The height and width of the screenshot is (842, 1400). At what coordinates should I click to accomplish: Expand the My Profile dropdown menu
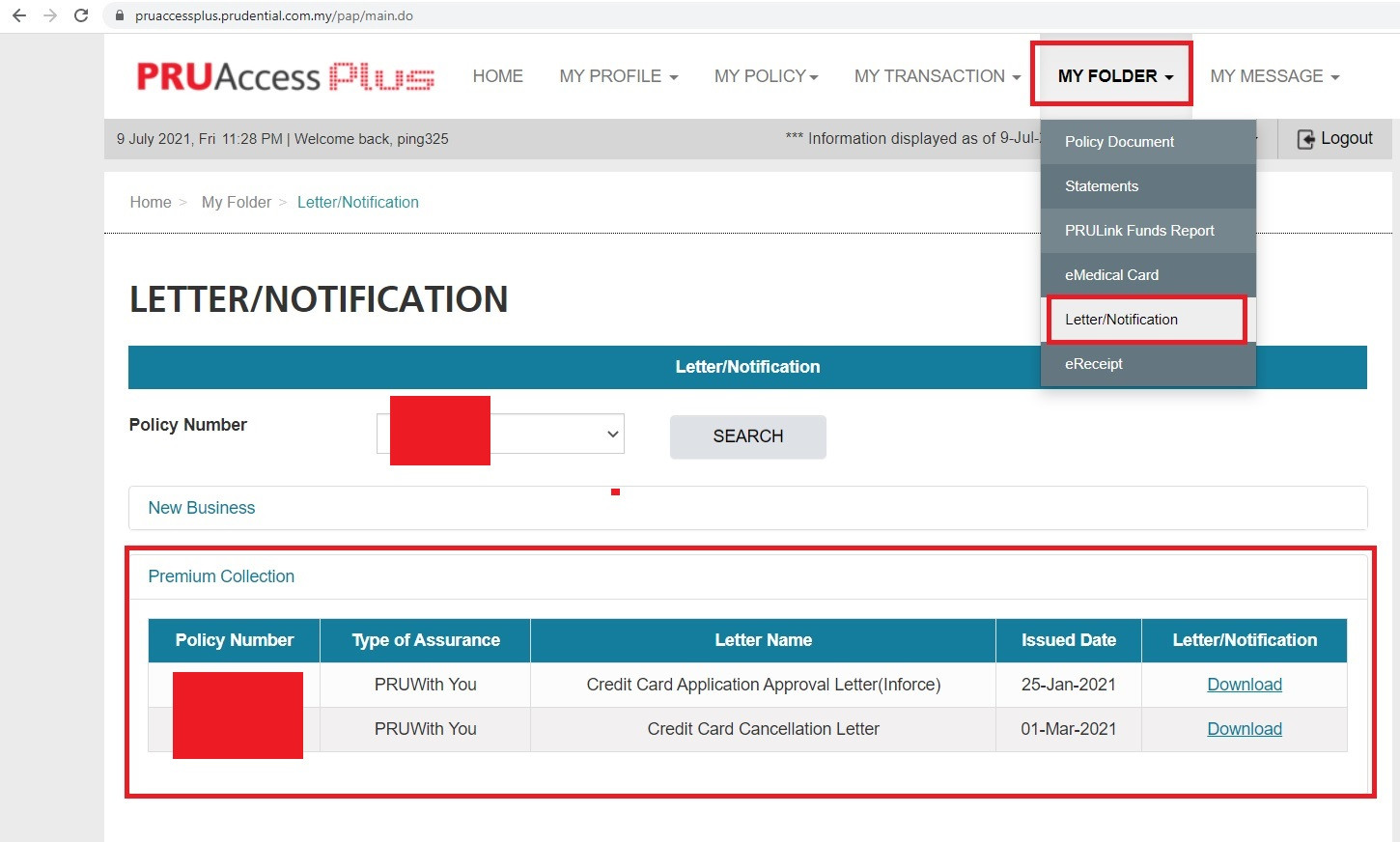point(618,76)
